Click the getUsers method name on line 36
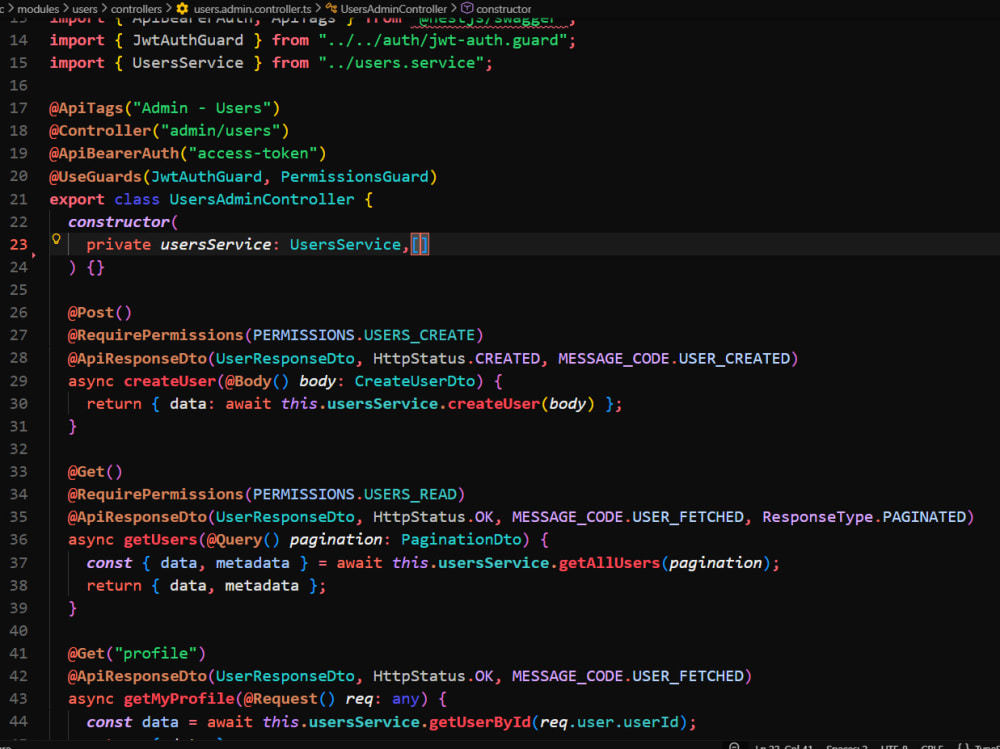Image resolution: width=1000 pixels, height=749 pixels. pos(160,540)
